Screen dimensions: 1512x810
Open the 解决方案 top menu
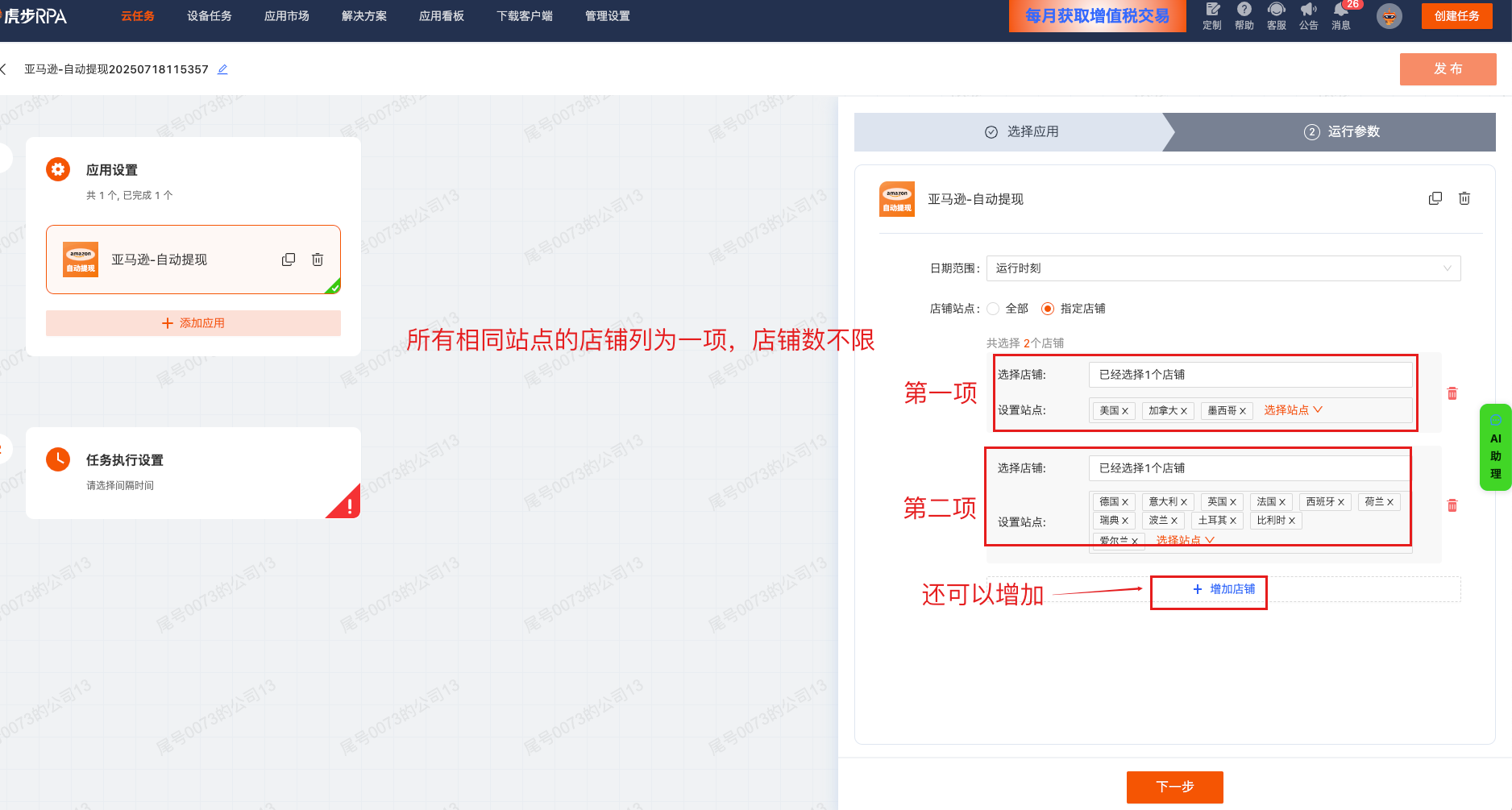[364, 16]
